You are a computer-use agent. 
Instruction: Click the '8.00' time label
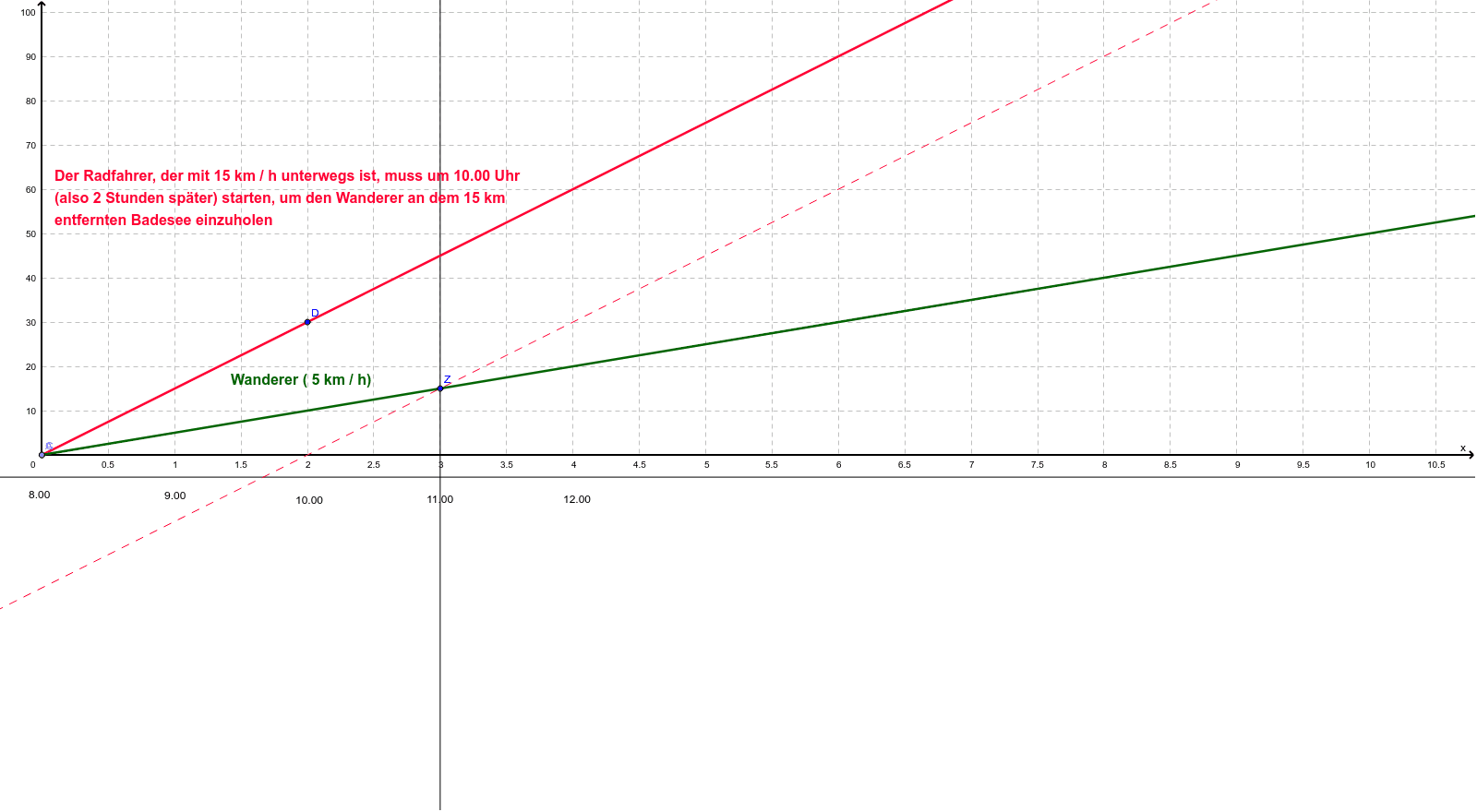[x=39, y=495]
